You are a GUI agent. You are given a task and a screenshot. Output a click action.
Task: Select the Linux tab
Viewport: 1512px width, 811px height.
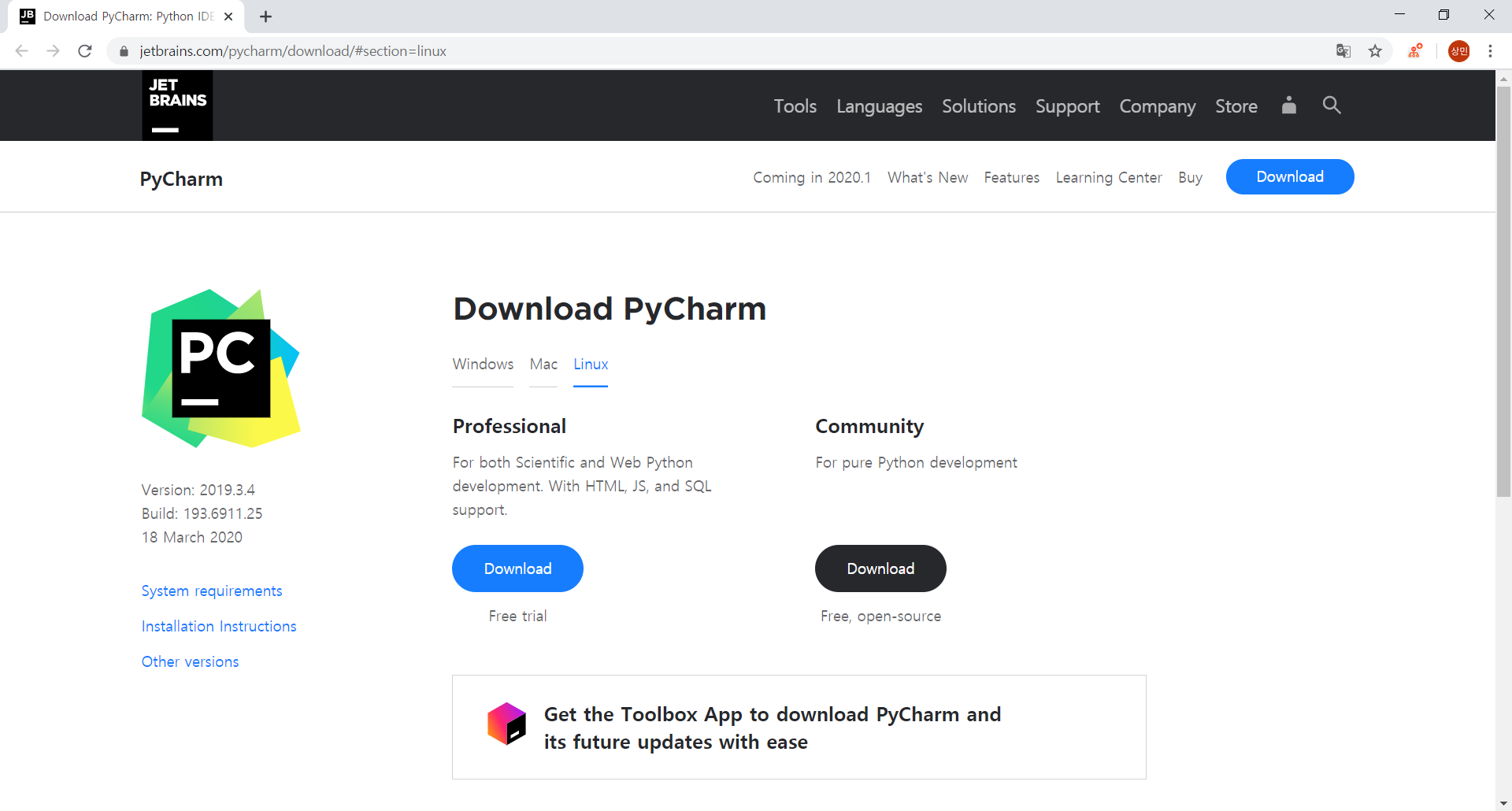click(x=591, y=365)
